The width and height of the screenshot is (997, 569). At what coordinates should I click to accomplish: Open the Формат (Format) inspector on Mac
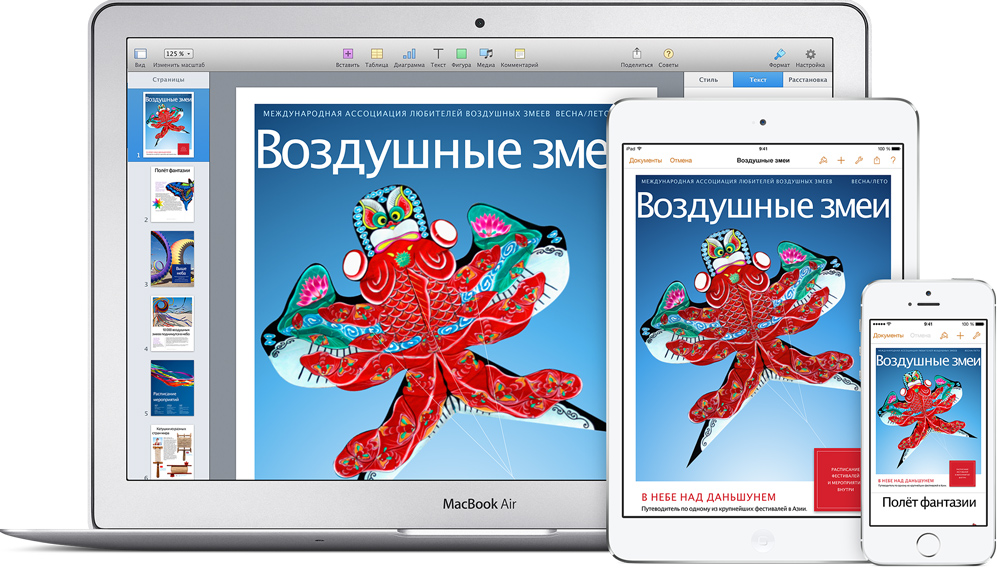coord(779,54)
